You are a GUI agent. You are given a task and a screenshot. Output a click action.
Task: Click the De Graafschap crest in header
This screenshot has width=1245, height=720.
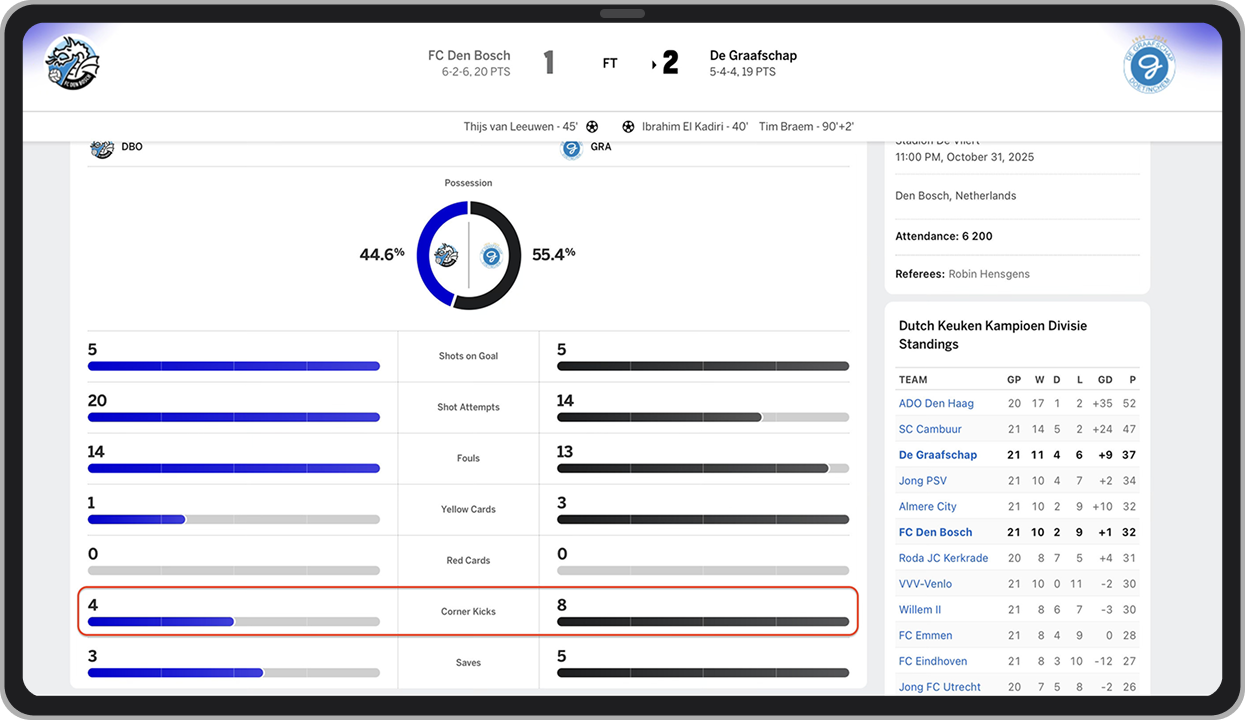point(1149,67)
